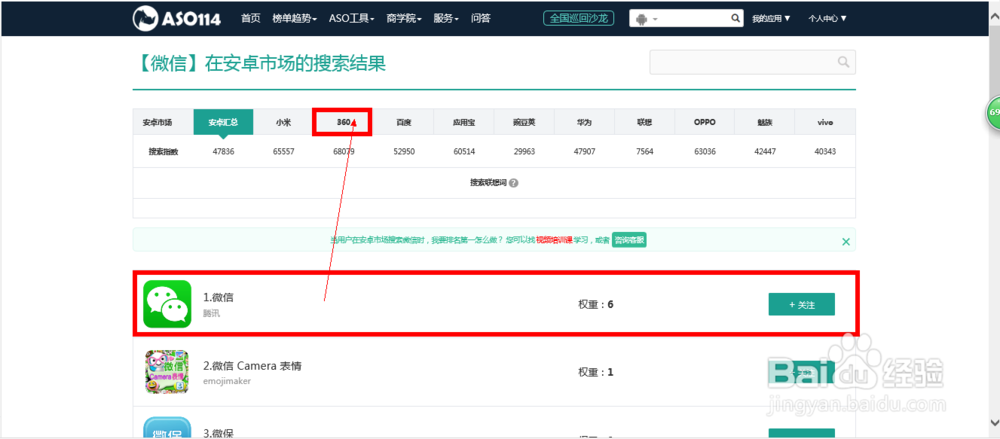The image size is (1000, 439).
Task: Click the search index value 42447
Action: [765, 152]
